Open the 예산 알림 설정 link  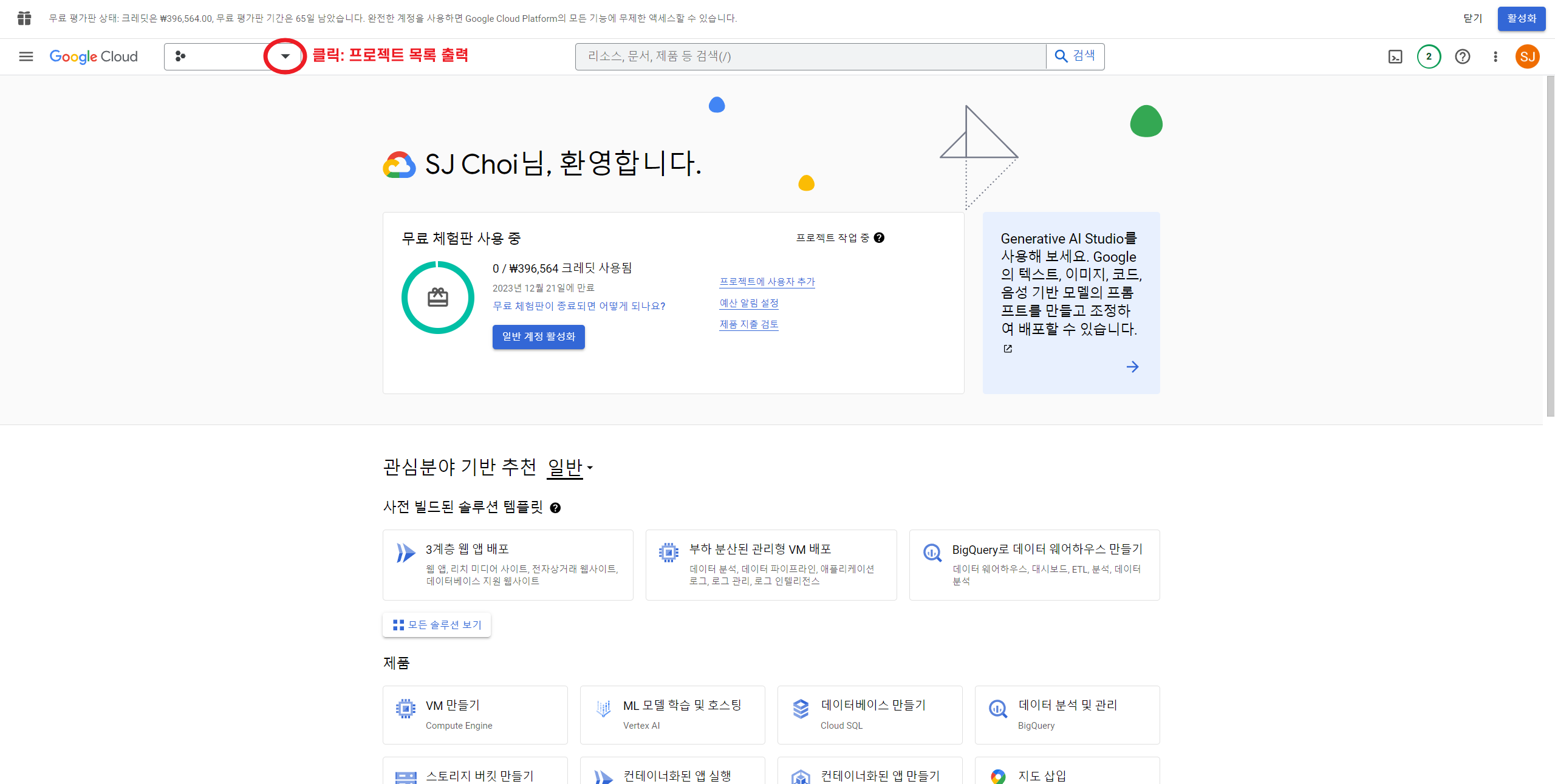click(x=749, y=303)
